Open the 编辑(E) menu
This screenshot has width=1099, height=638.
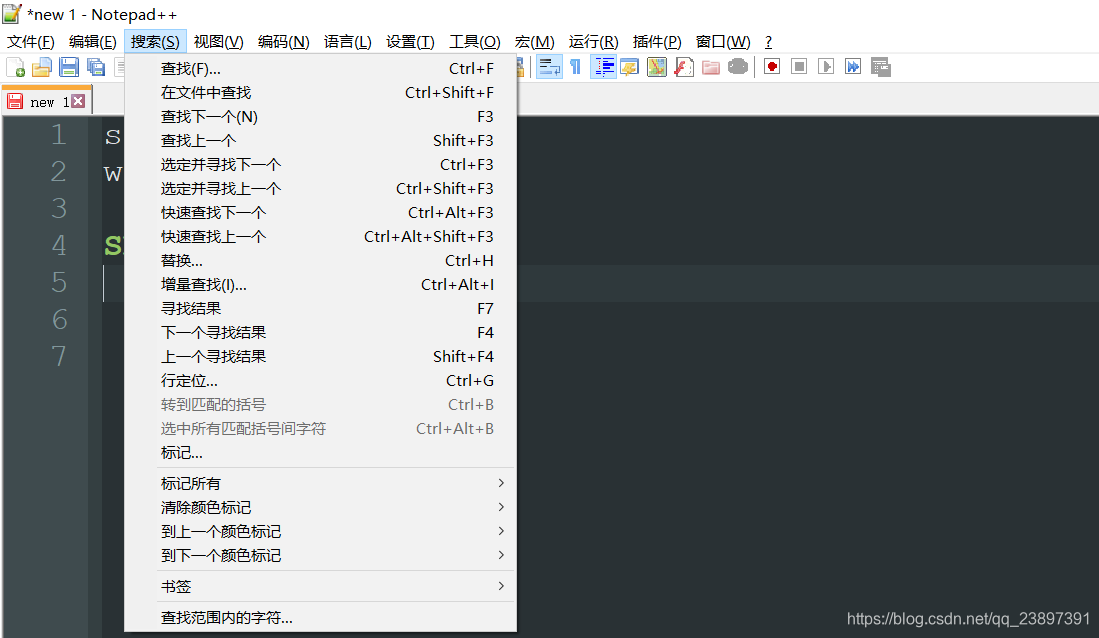click(93, 42)
